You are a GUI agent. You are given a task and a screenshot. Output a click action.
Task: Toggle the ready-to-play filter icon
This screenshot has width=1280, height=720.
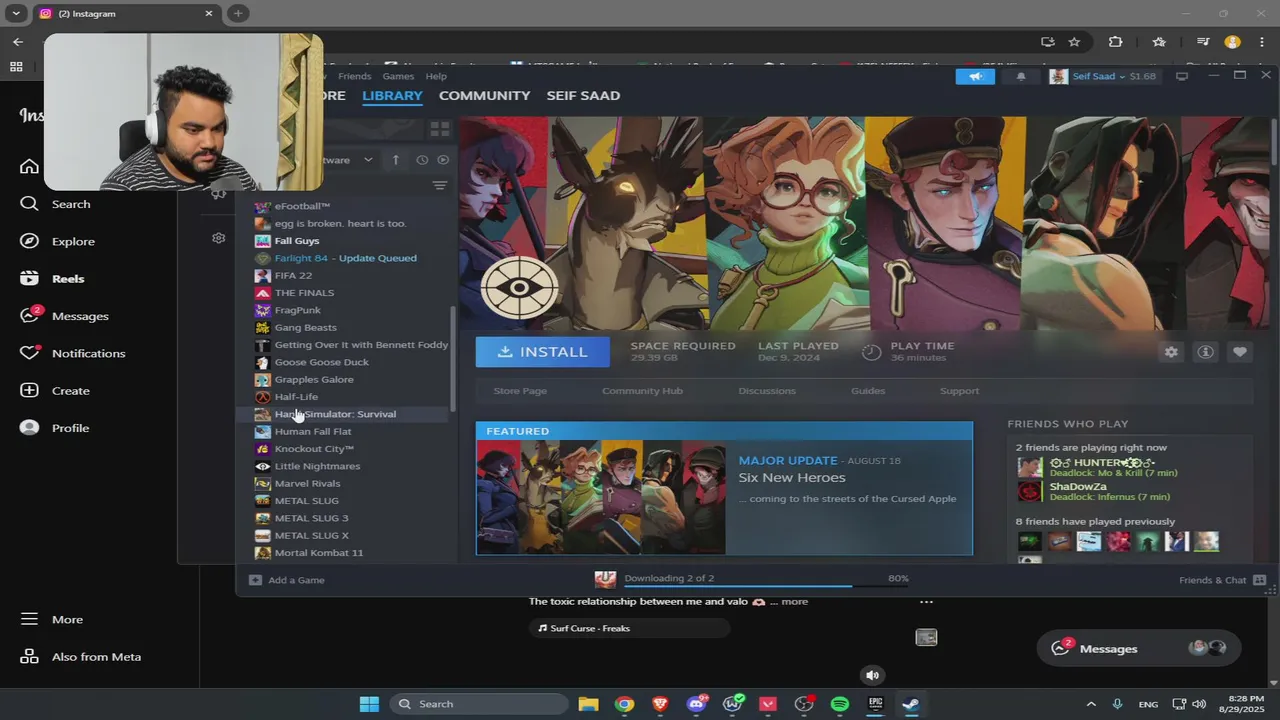pyautogui.click(x=443, y=160)
